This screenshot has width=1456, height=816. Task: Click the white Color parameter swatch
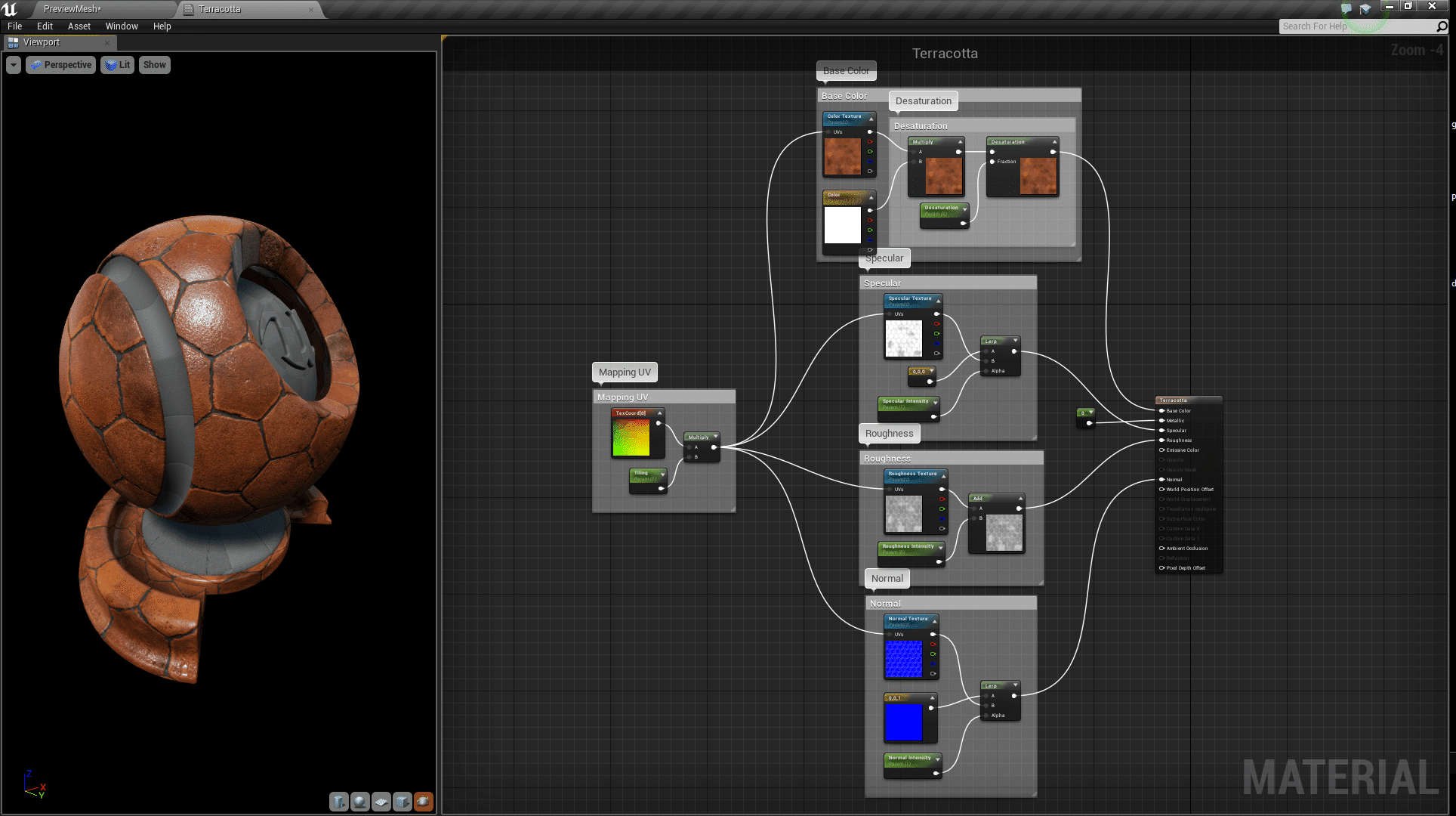click(x=844, y=224)
